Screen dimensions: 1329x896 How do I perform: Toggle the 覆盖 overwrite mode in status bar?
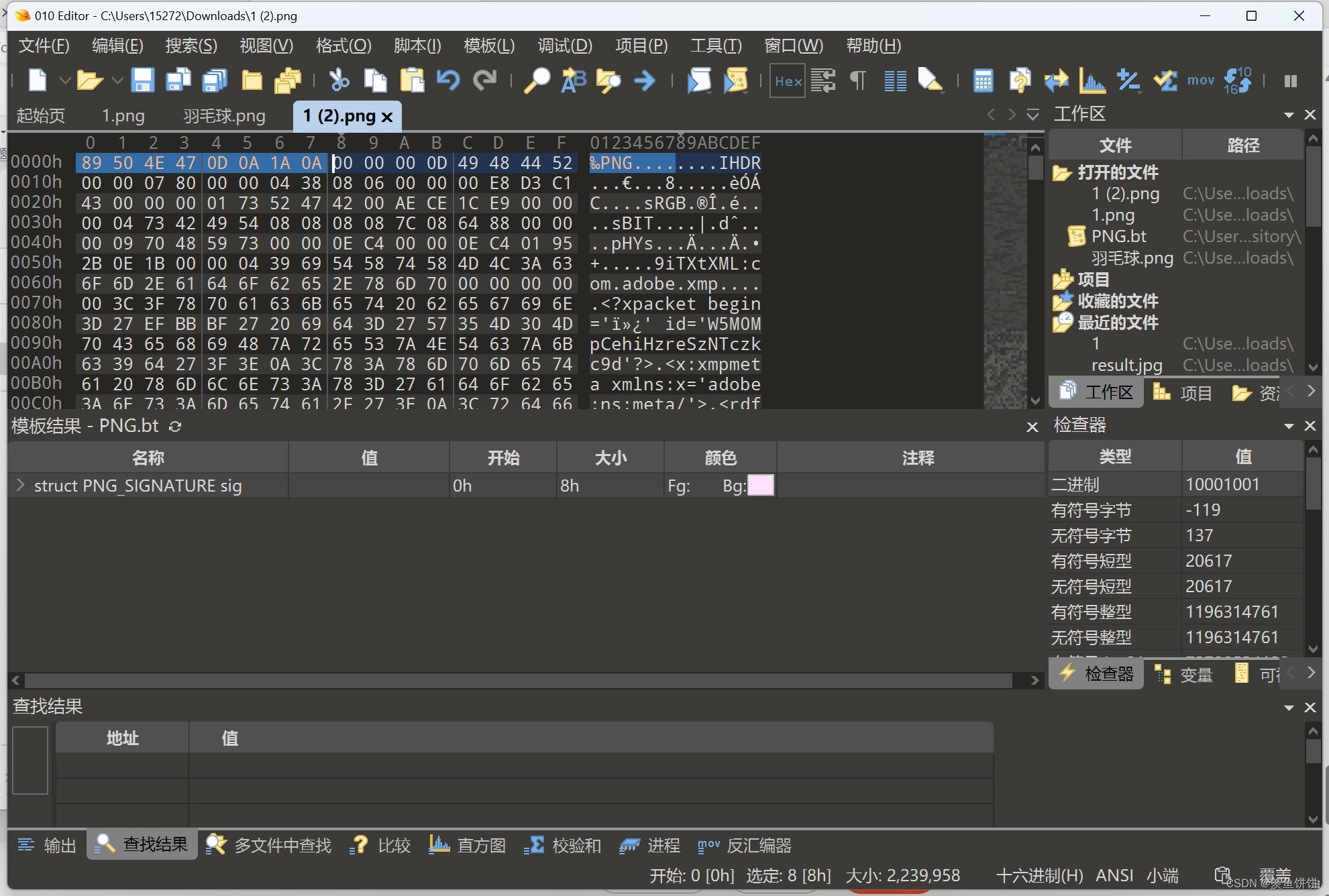1274,875
